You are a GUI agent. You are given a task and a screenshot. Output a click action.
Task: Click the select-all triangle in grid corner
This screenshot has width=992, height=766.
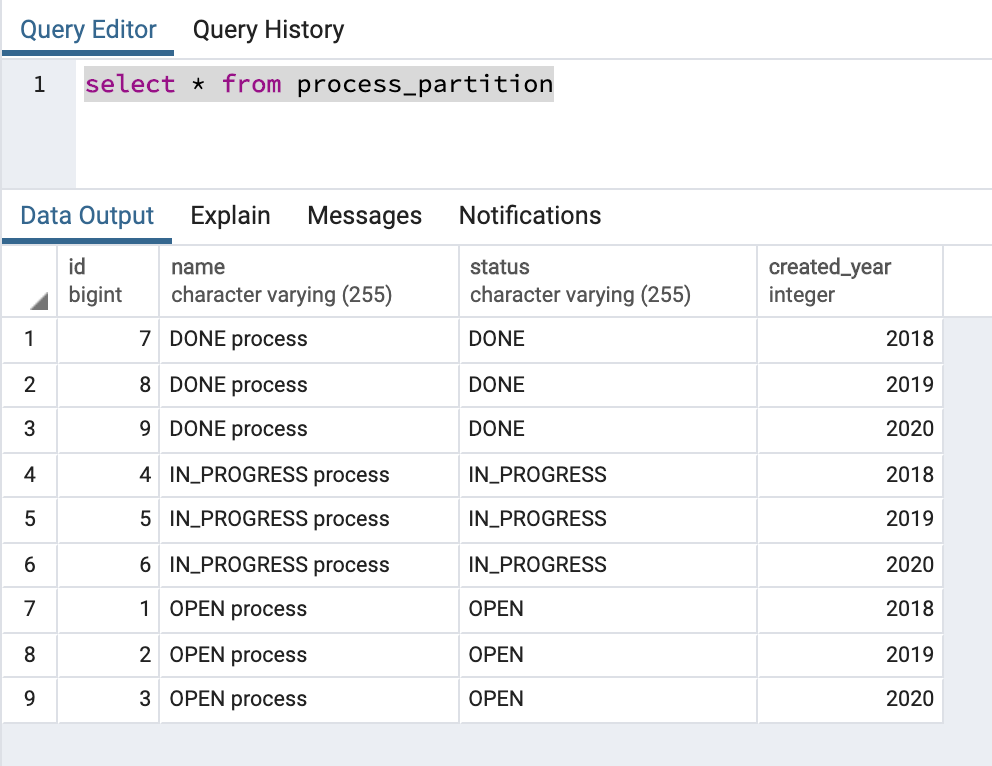click(37, 301)
